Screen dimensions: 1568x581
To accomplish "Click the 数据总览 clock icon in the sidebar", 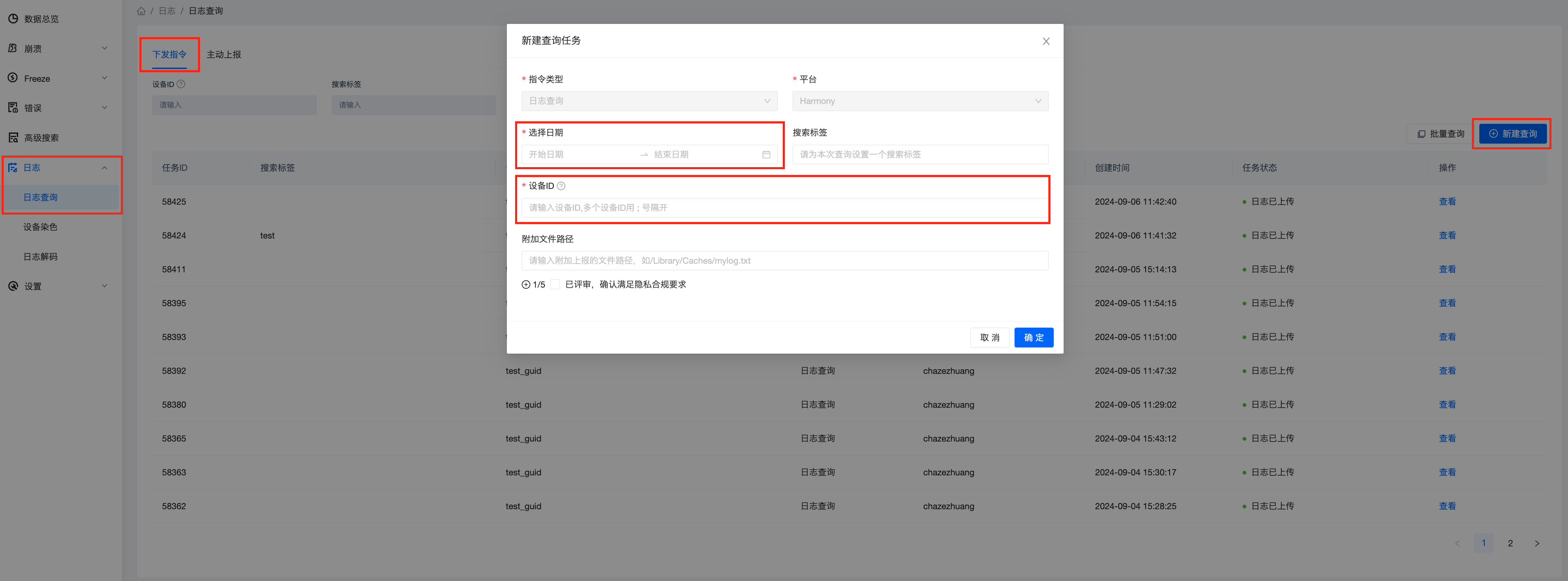I will click(x=13, y=19).
